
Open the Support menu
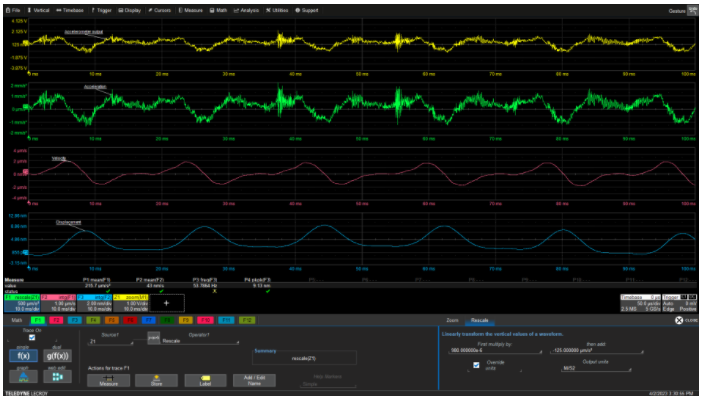[307, 10]
